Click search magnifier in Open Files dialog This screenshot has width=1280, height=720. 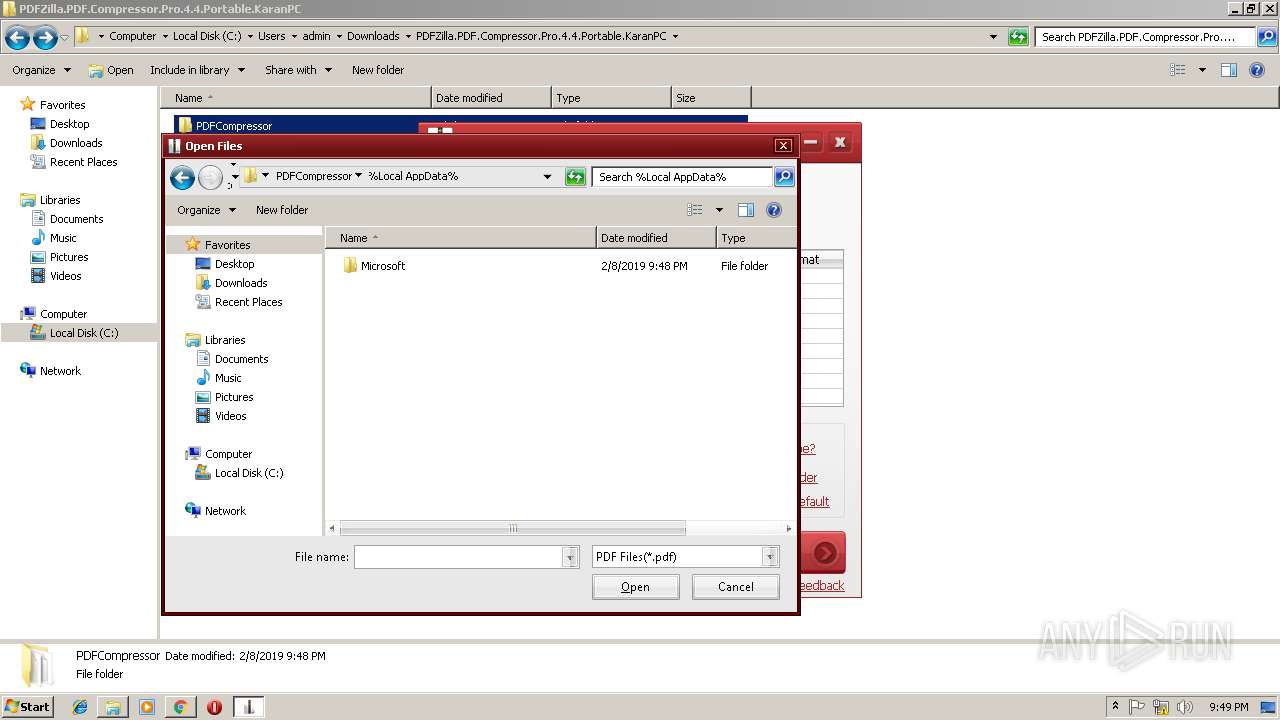click(x=784, y=177)
